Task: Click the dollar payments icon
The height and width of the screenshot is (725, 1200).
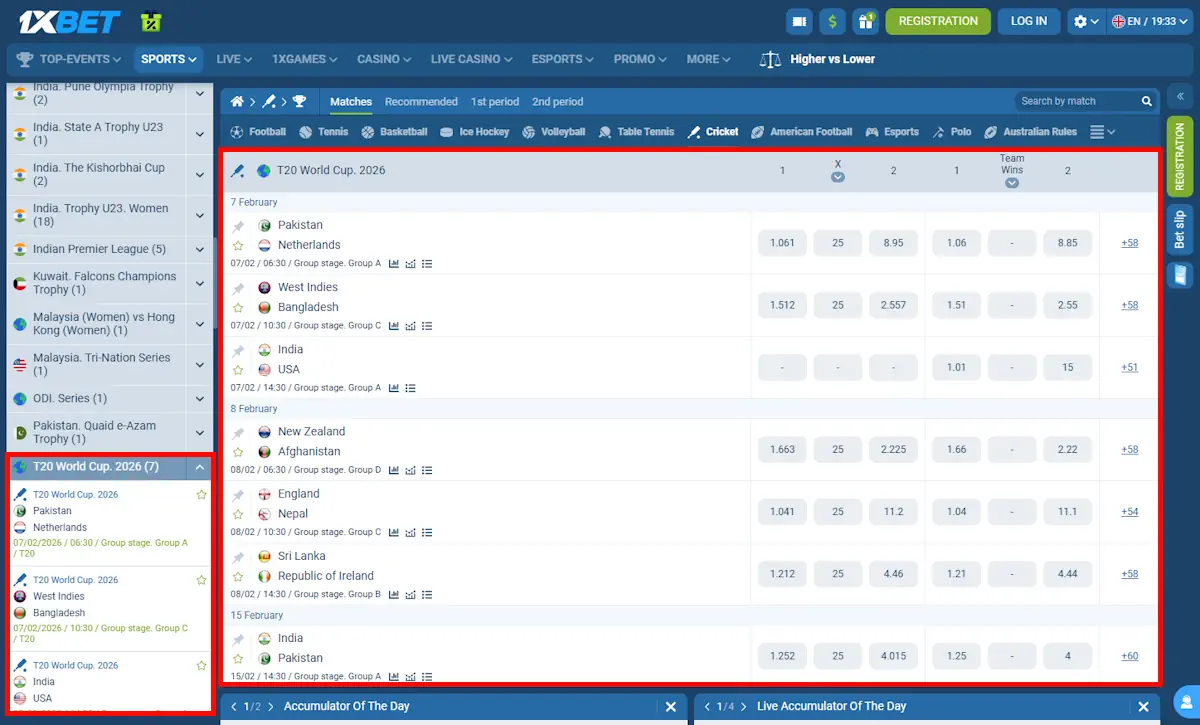Action: 832,20
